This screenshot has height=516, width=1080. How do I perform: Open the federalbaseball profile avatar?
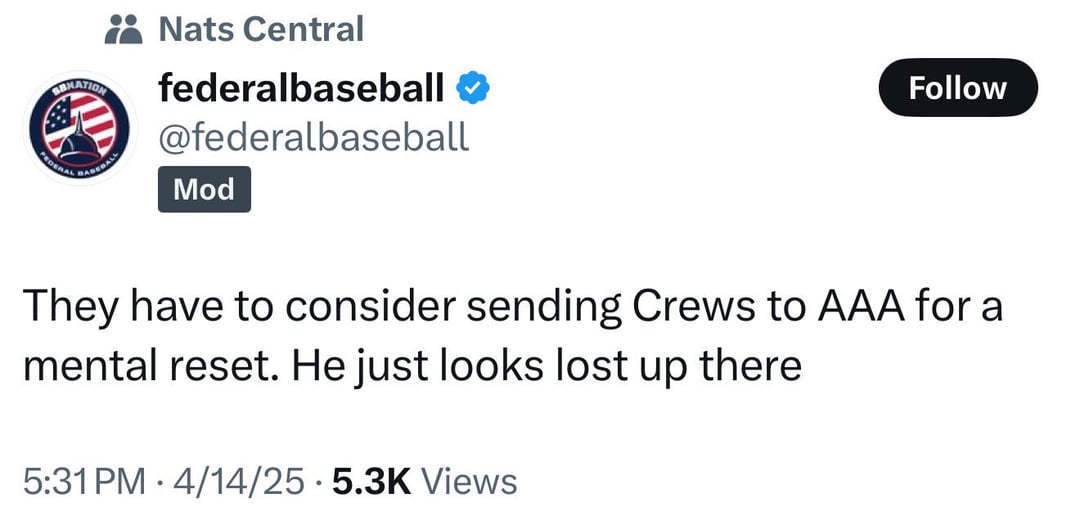coord(82,129)
